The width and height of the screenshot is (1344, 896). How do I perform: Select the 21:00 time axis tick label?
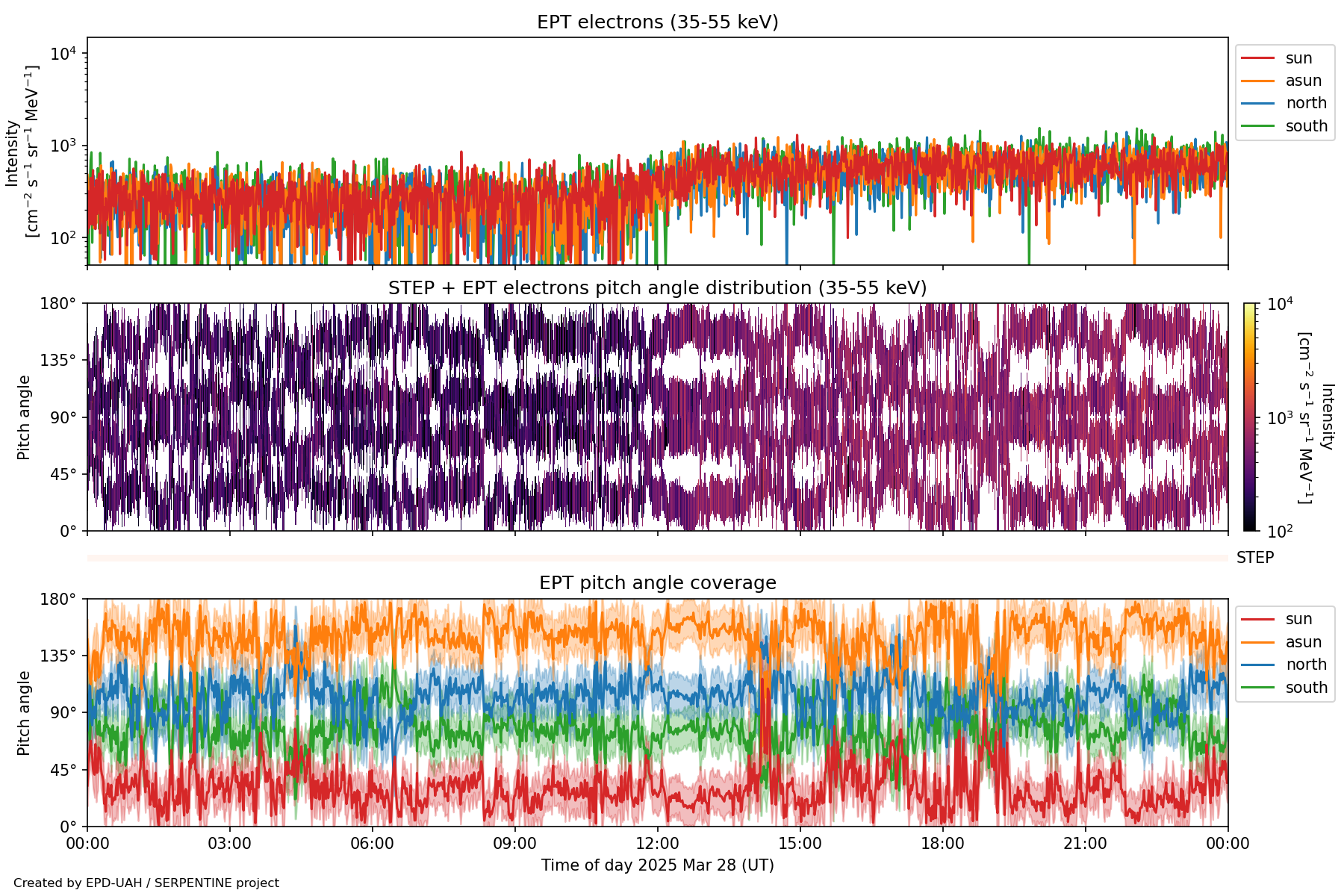[x=1085, y=844]
